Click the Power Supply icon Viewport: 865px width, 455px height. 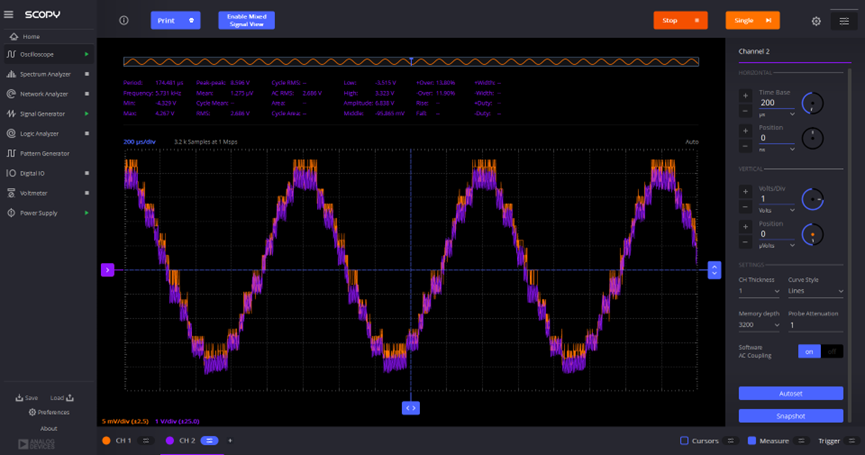pyautogui.click(x=11, y=213)
